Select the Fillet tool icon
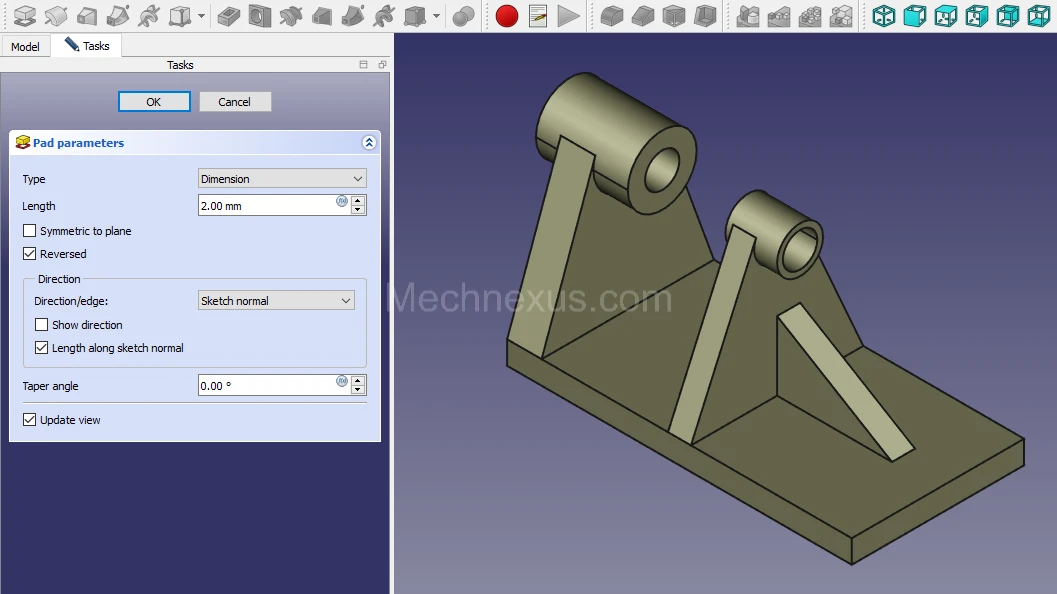 [611, 16]
